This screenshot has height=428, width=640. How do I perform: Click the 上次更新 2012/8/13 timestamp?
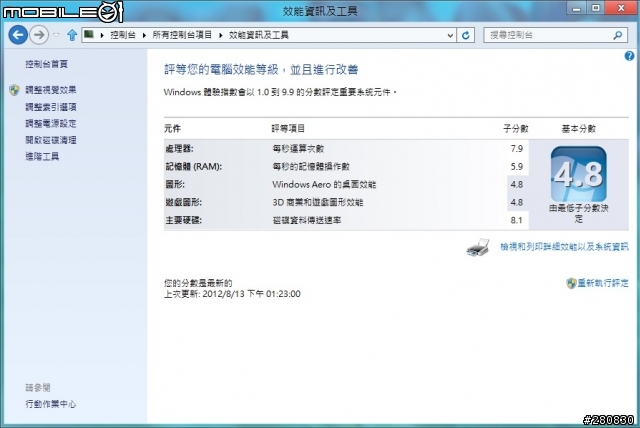pos(232,294)
